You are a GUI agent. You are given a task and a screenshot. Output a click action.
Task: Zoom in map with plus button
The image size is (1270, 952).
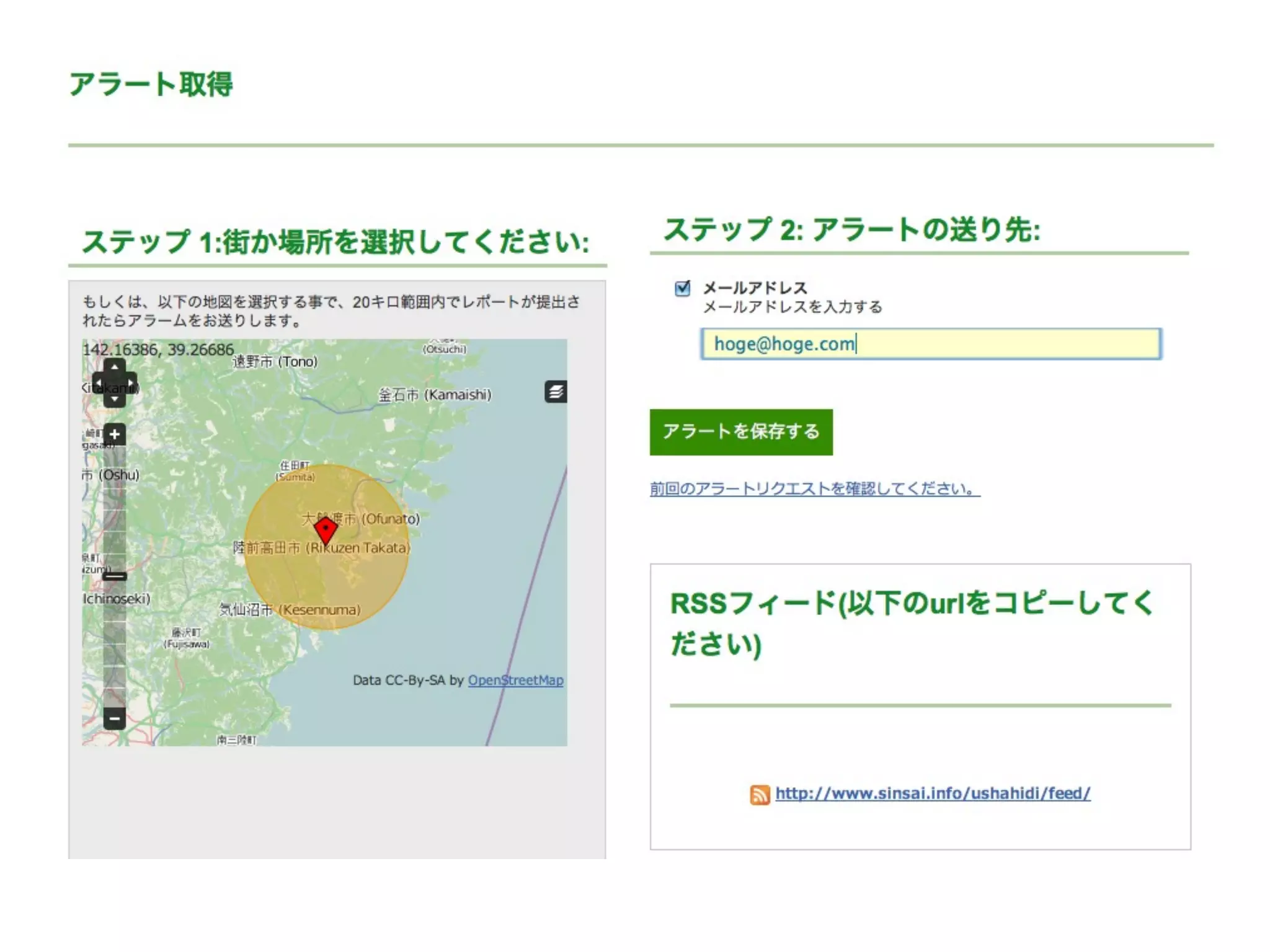click(x=115, y=434)
